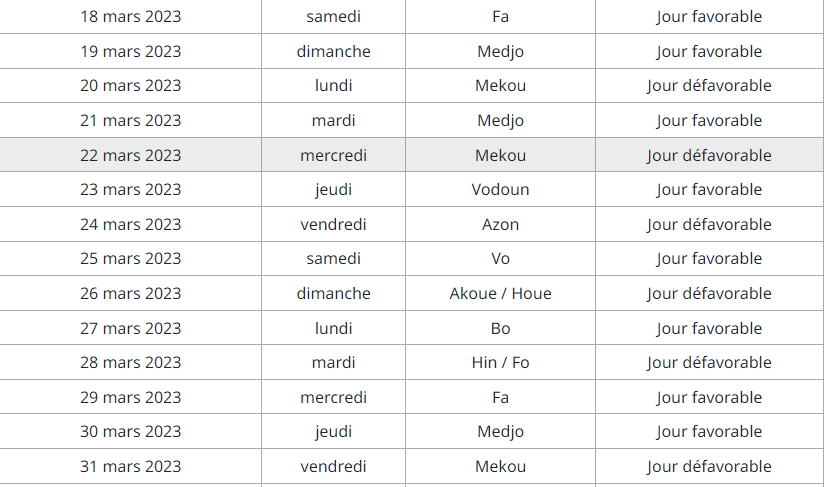This screenshot has width=825, height=487.
Task: Click the samedi cell for 18 mars
Action: 333,17
